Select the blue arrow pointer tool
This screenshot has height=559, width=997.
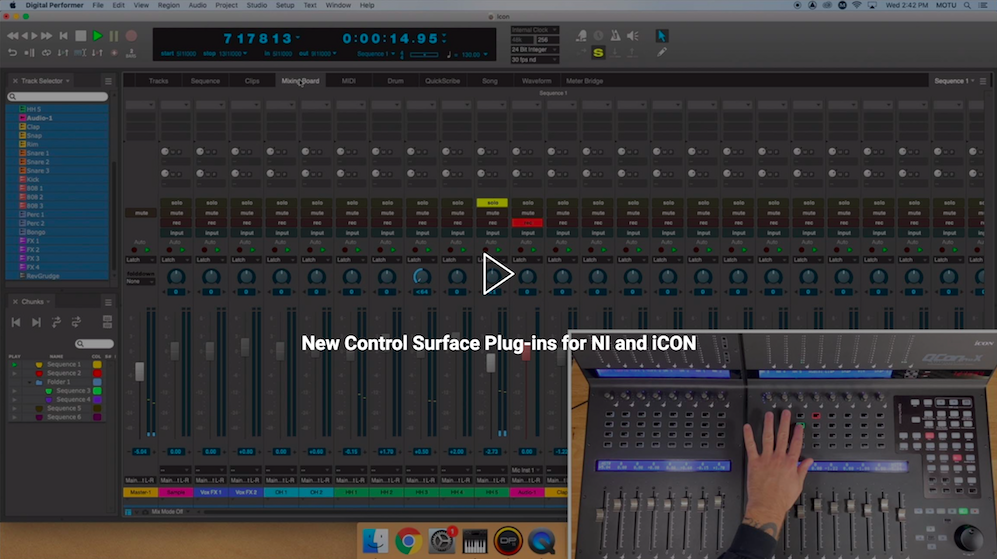coord(662,36)
